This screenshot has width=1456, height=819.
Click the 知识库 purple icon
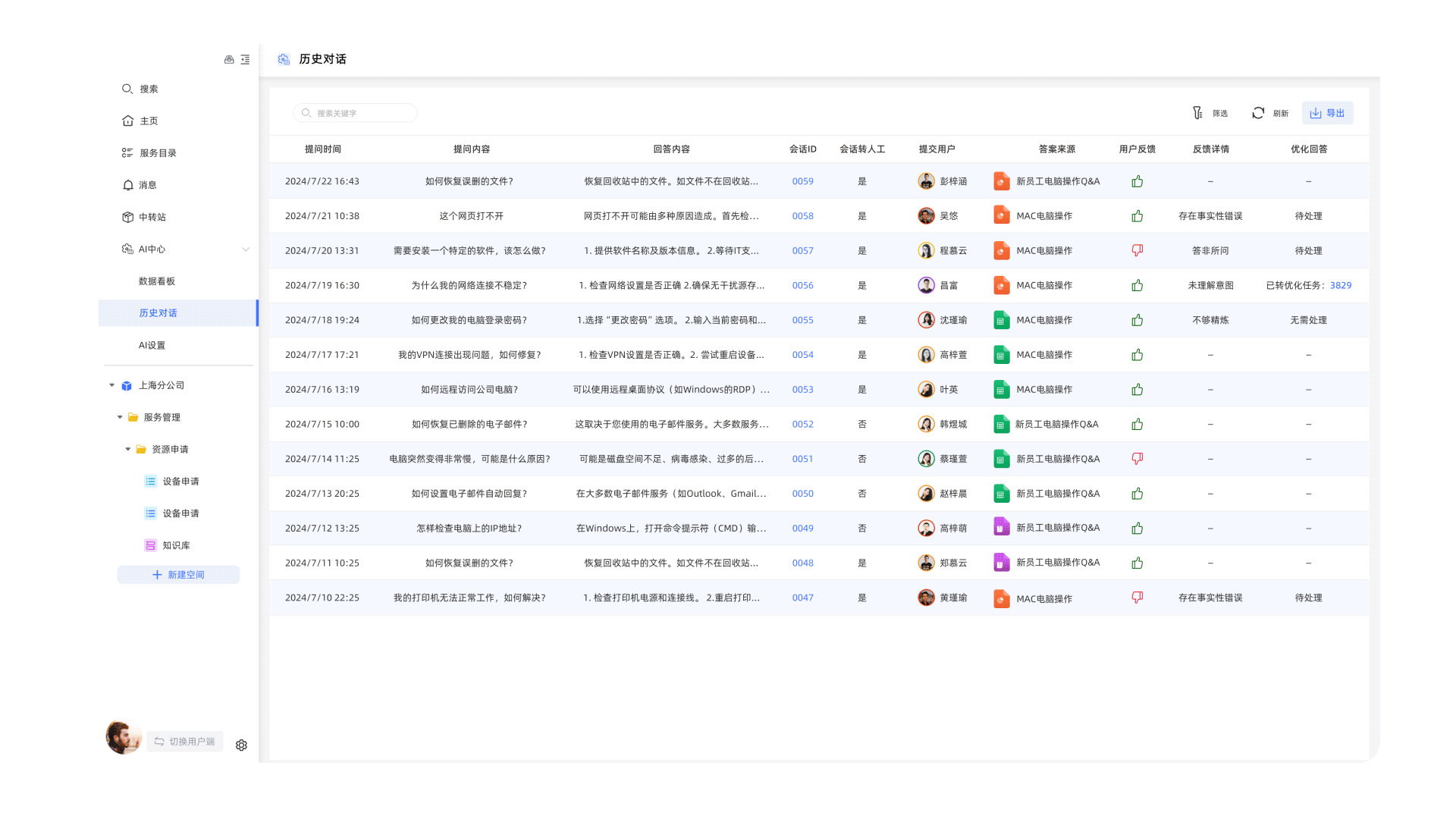pos(150,545)
